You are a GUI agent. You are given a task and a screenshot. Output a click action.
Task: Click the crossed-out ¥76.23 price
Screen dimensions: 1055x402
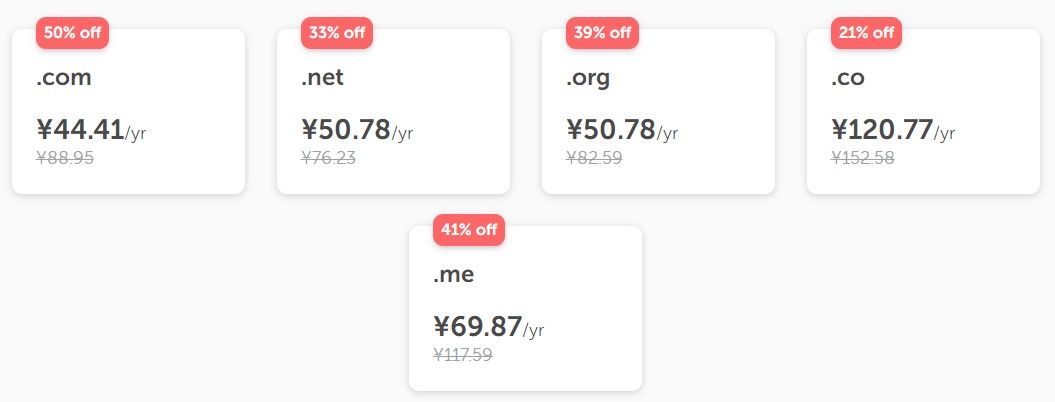tap(330, 157)
